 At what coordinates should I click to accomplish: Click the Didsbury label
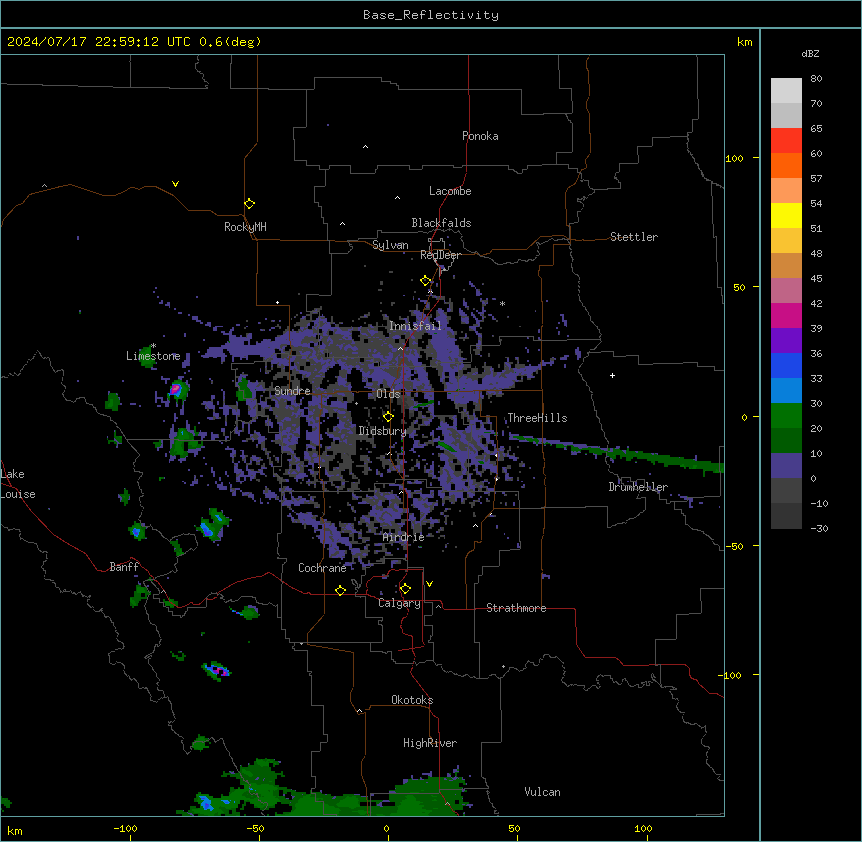(x=383, y=431)
